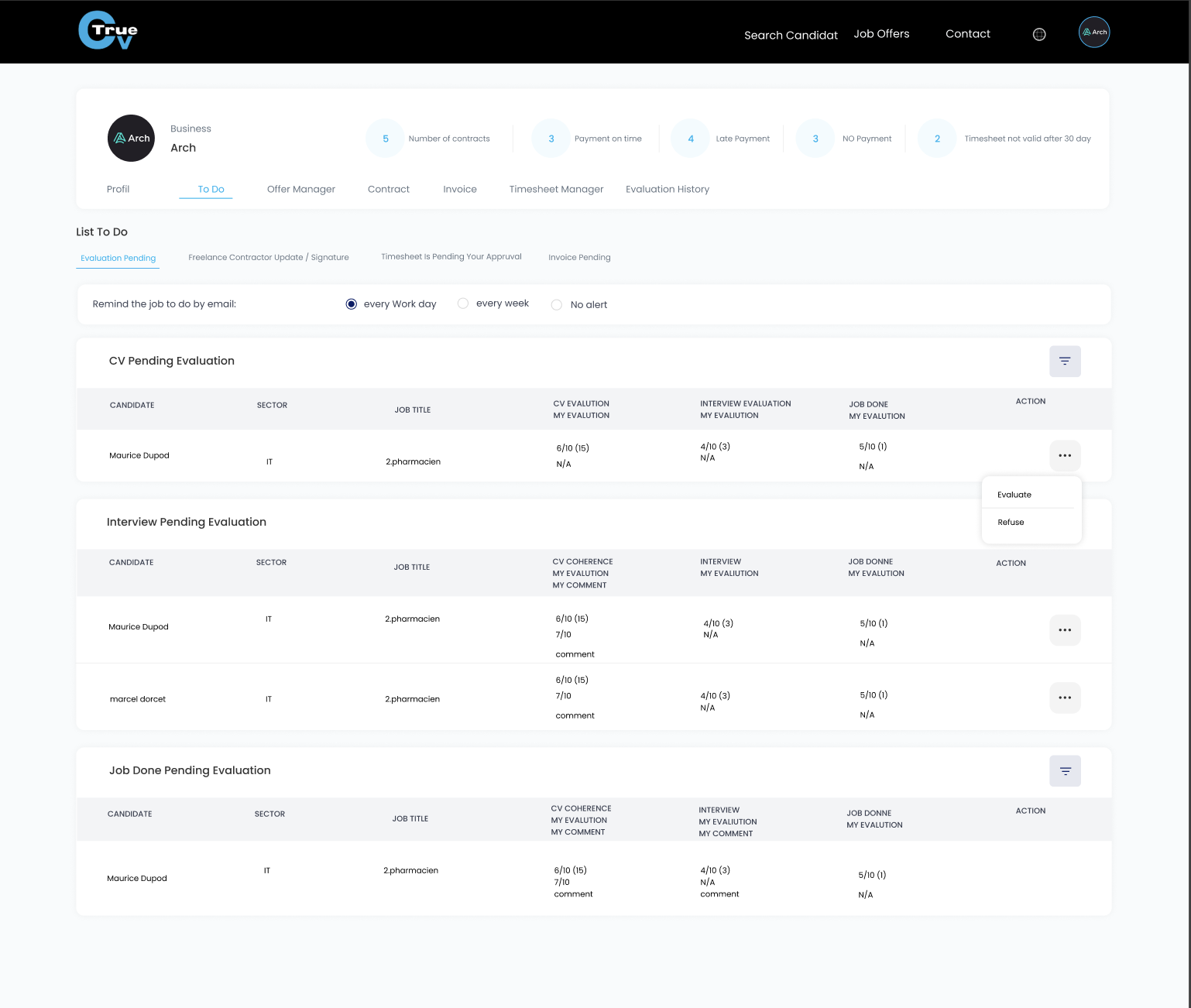The width and height of the screenshot is (1191, 1008).
Task: Switch to the Timesheet Manager tab
Action: pyautogui.click(x=556, y=189)
